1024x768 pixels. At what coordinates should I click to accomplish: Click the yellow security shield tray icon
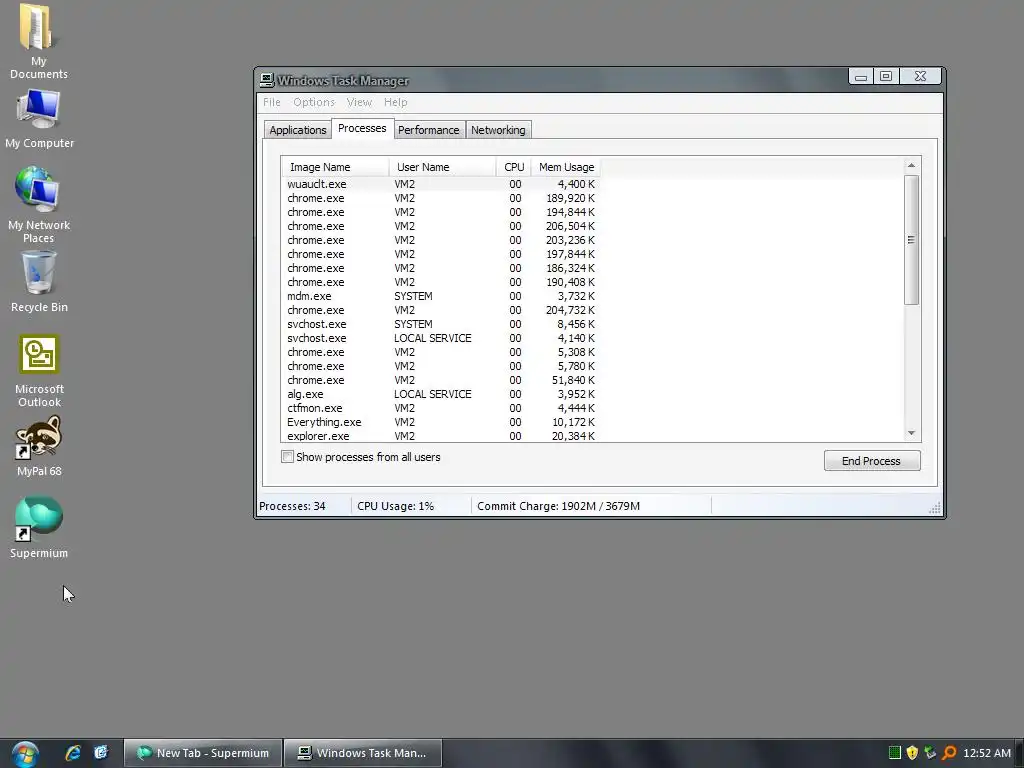point(912,753)
